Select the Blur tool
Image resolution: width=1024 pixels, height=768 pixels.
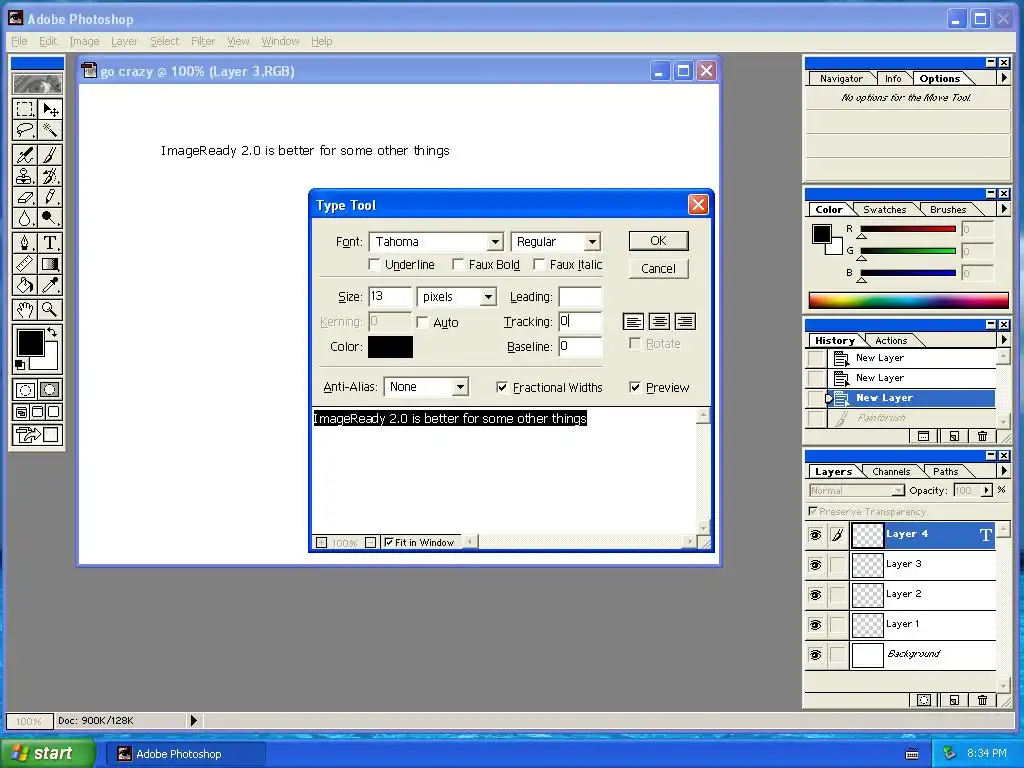[x=25, y=217]
